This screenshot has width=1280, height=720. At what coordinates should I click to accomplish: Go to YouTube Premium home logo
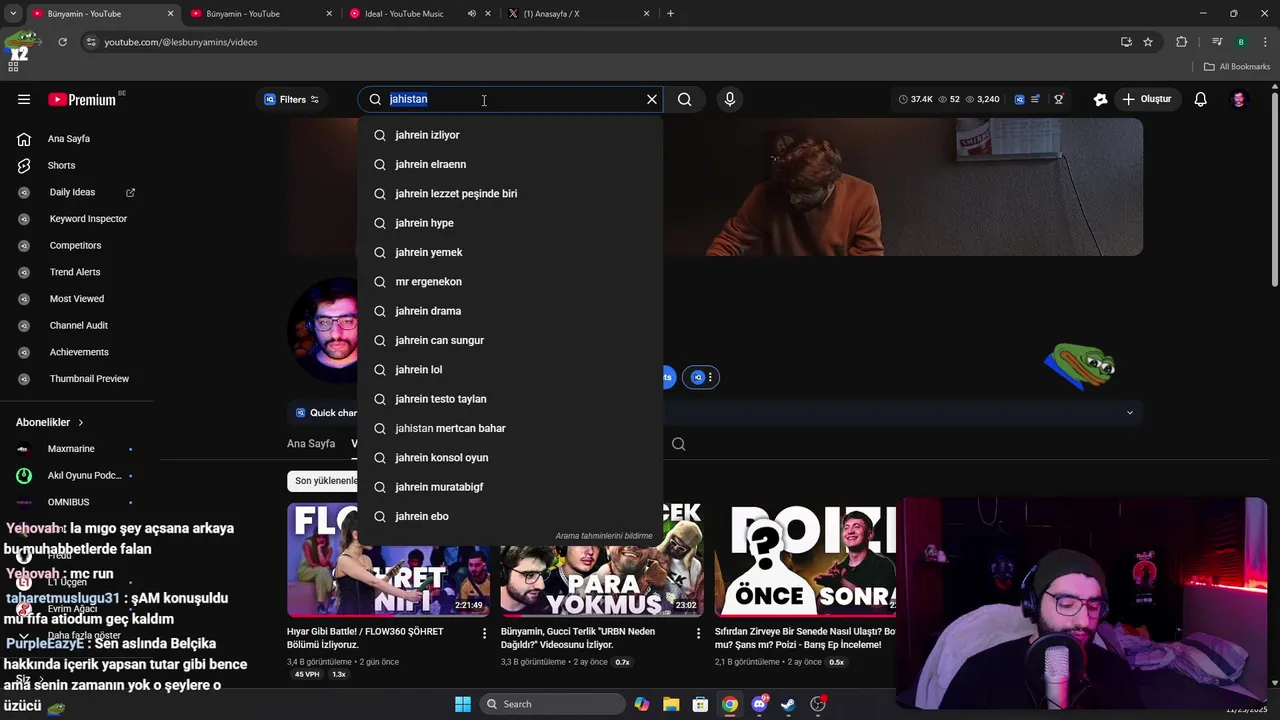[82, 99]
